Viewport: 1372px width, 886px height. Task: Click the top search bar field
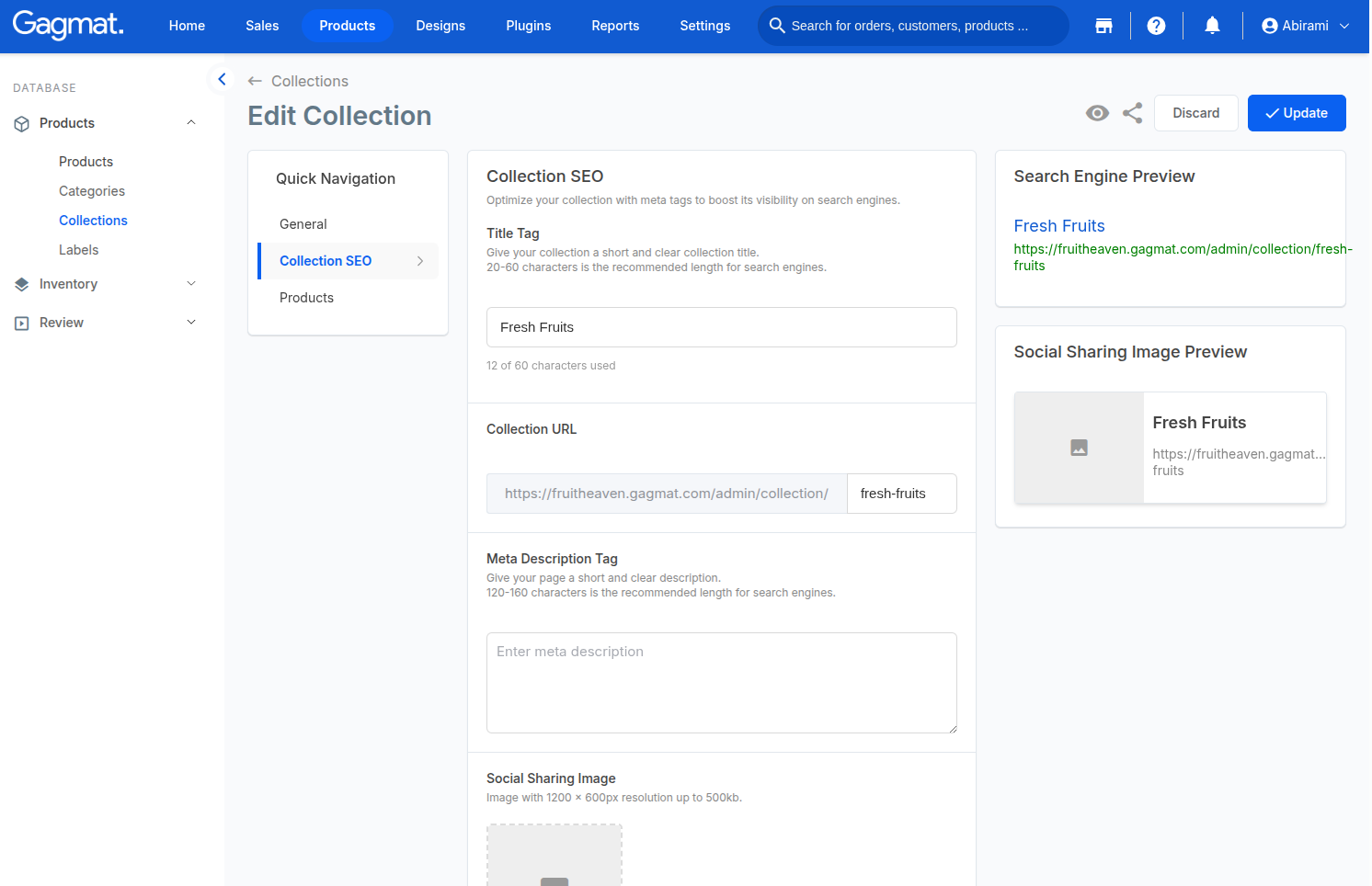[913, 26]
